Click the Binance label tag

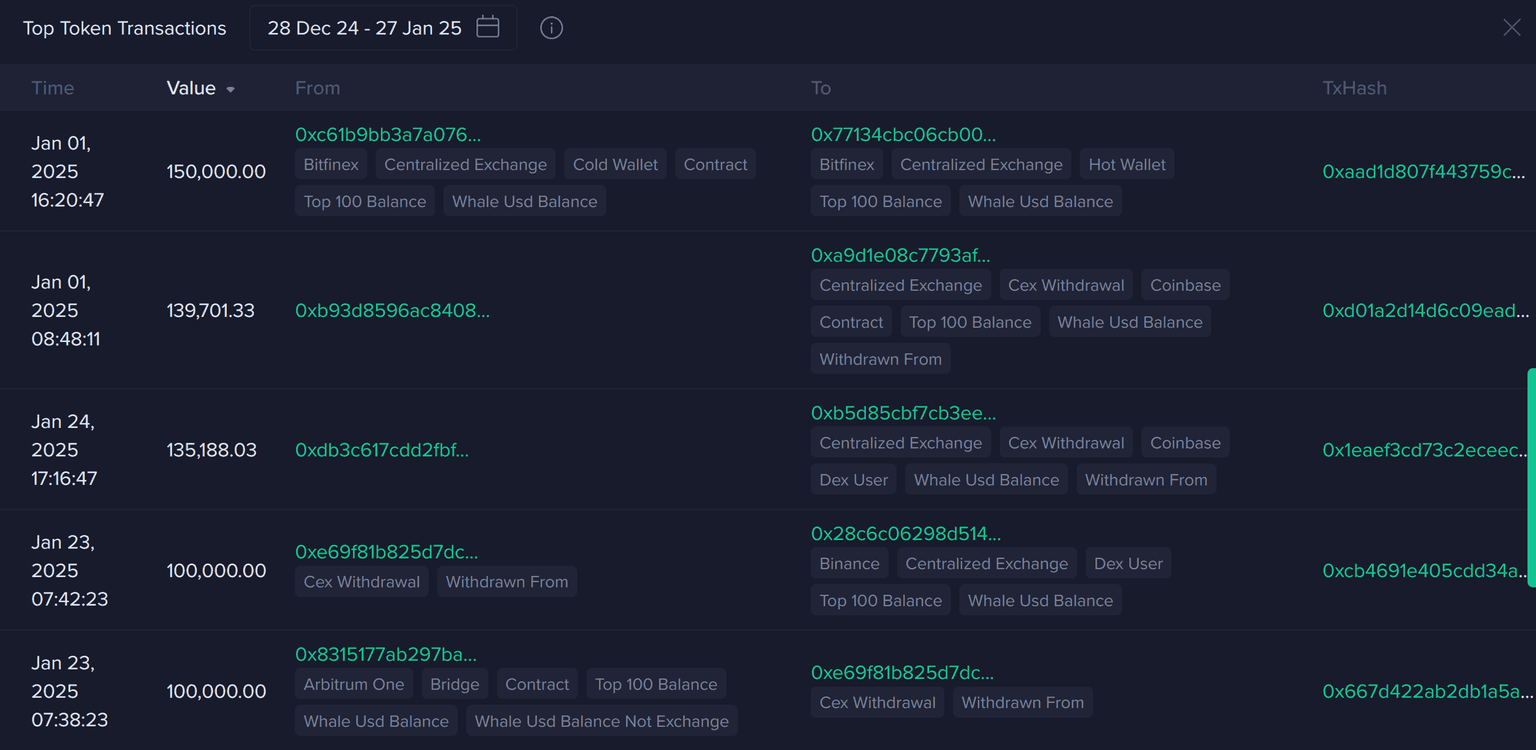coord(849,564)
